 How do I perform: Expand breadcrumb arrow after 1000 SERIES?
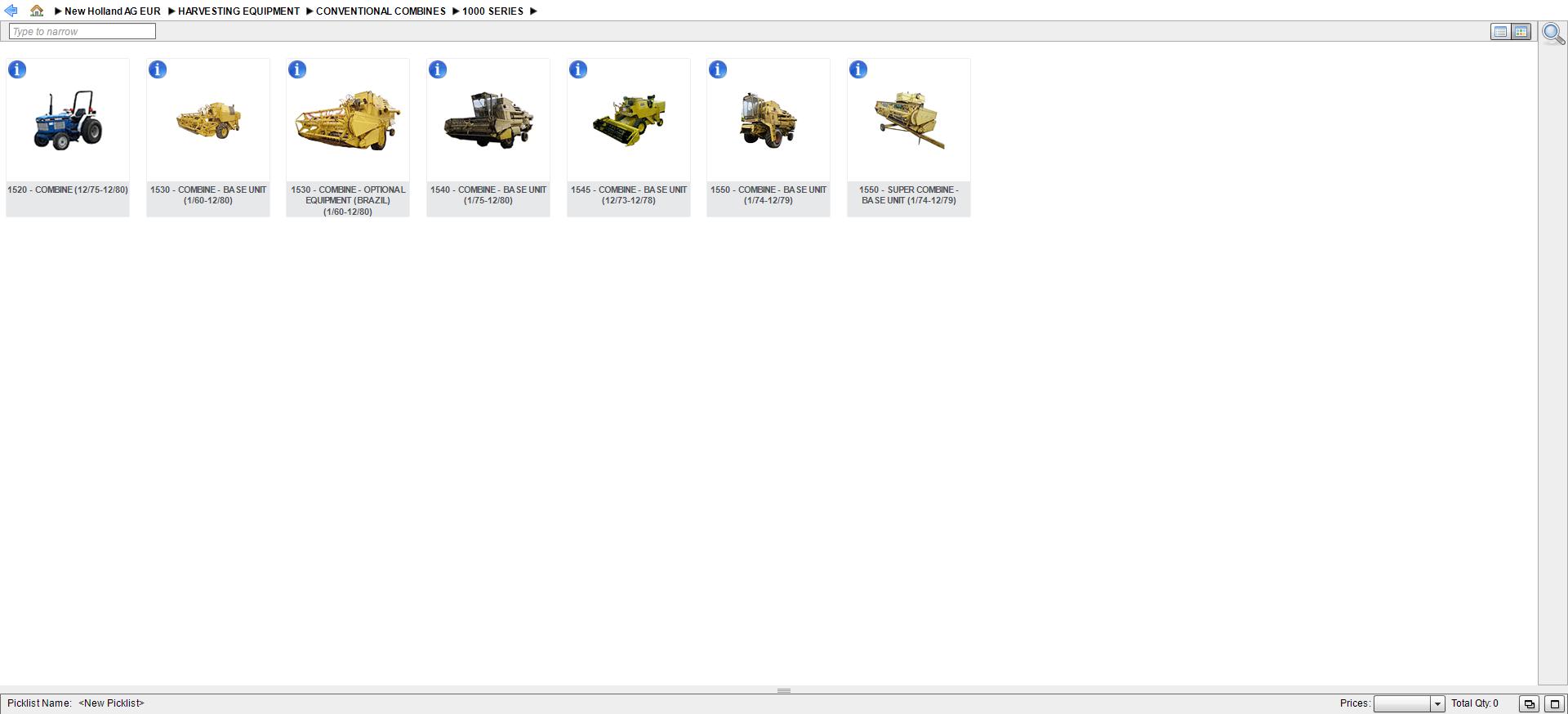[x=533, y=11]
